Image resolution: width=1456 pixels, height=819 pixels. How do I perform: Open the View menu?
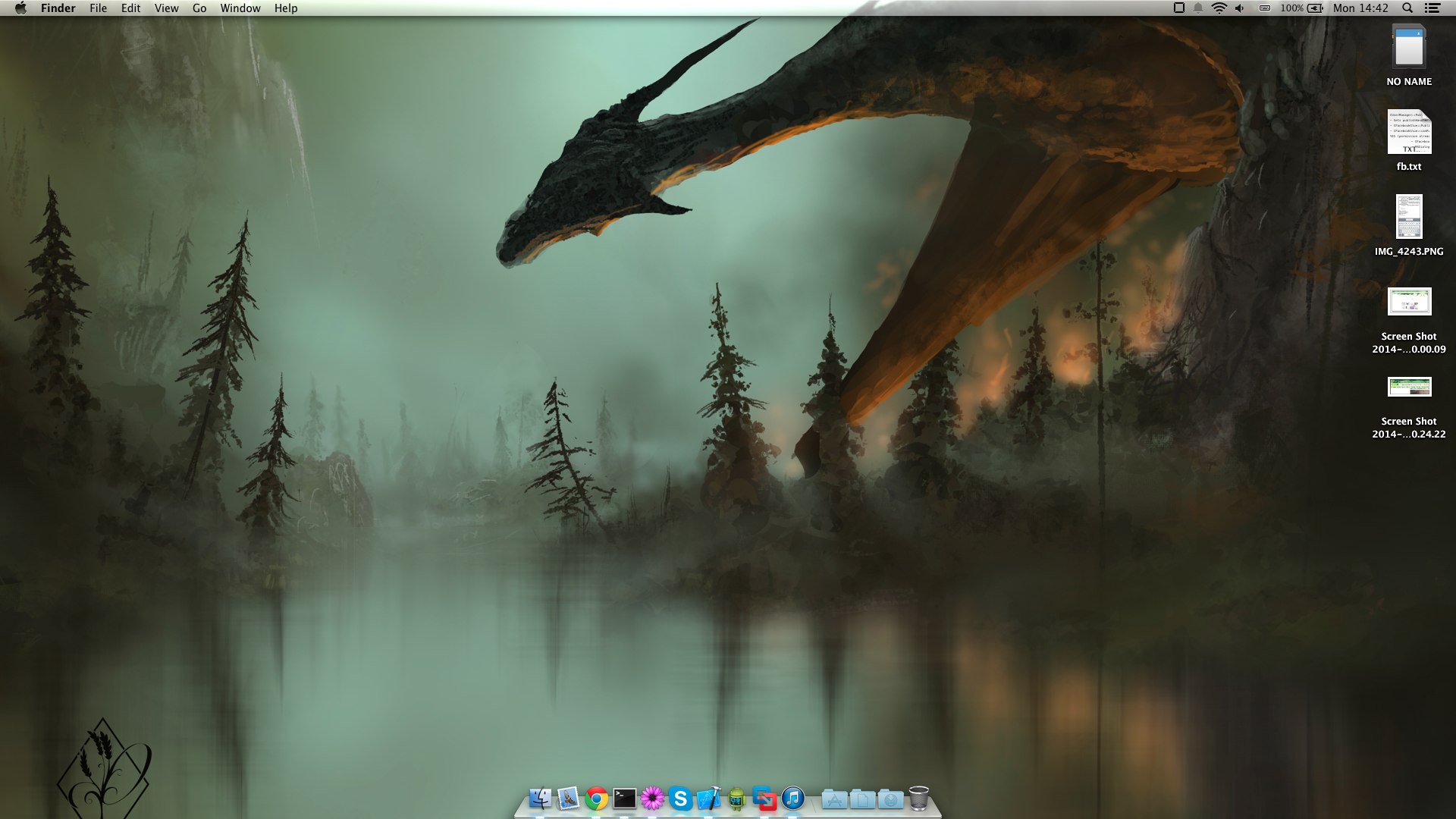coord(166,8)
